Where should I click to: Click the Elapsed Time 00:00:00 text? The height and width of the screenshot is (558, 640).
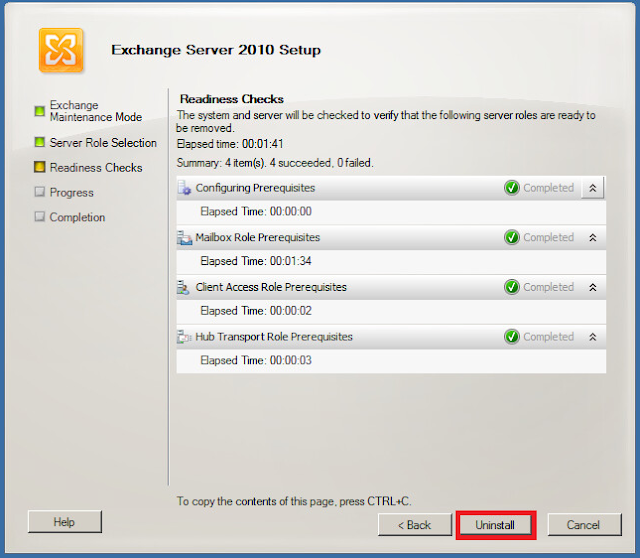click(256, 211)
